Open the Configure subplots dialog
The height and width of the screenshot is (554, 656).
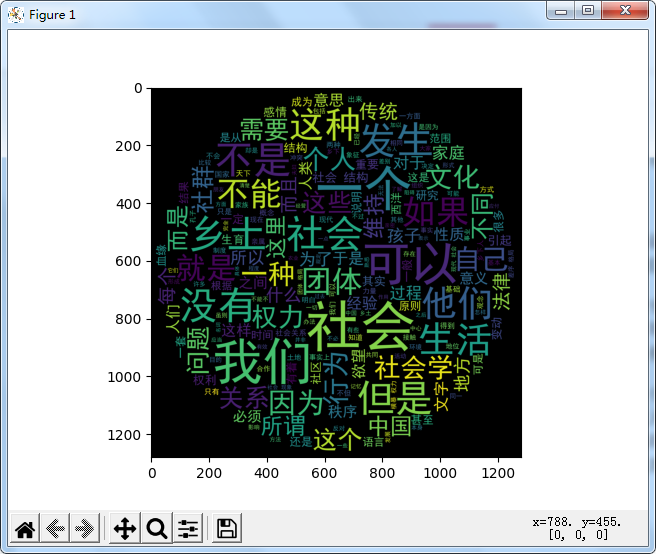tap(189, 528)
